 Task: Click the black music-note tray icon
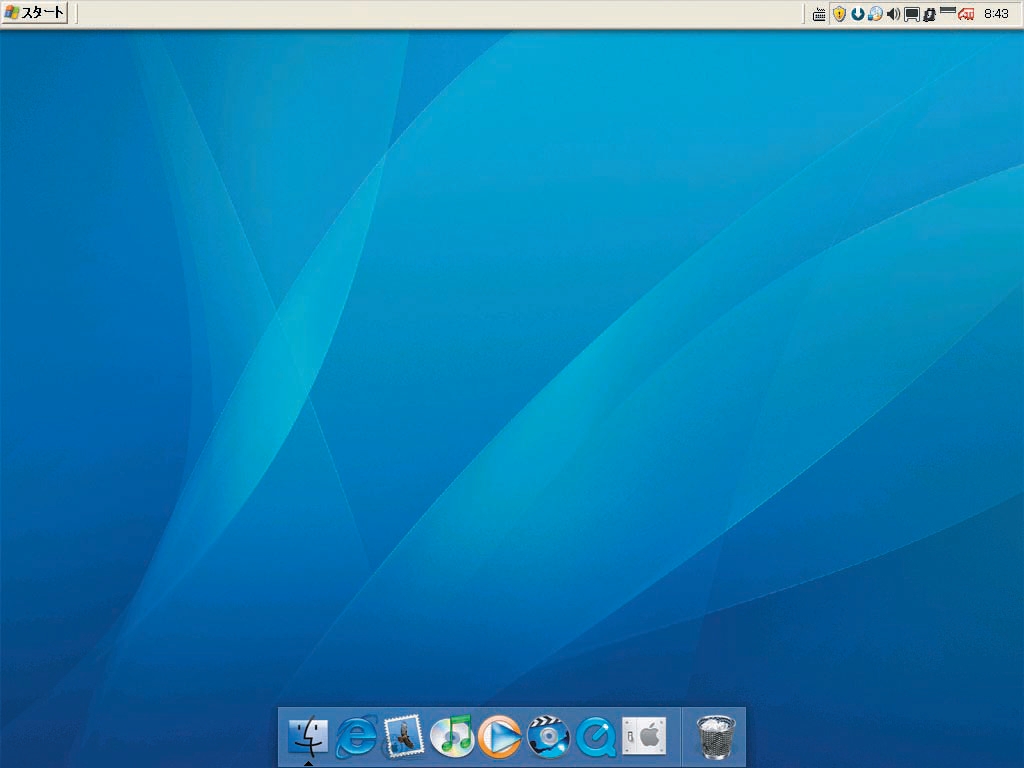(929, 14)
